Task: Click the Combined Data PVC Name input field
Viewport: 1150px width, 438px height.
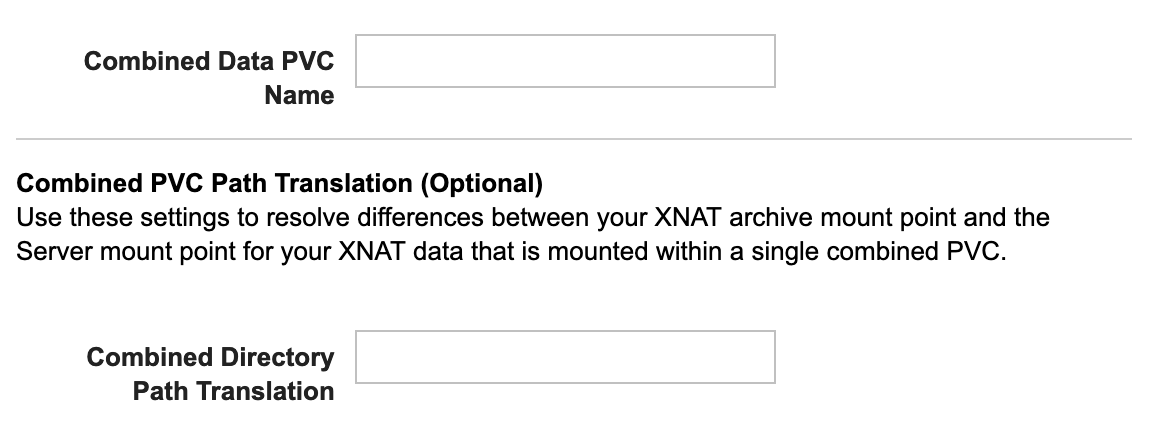Action: point(565,61)
